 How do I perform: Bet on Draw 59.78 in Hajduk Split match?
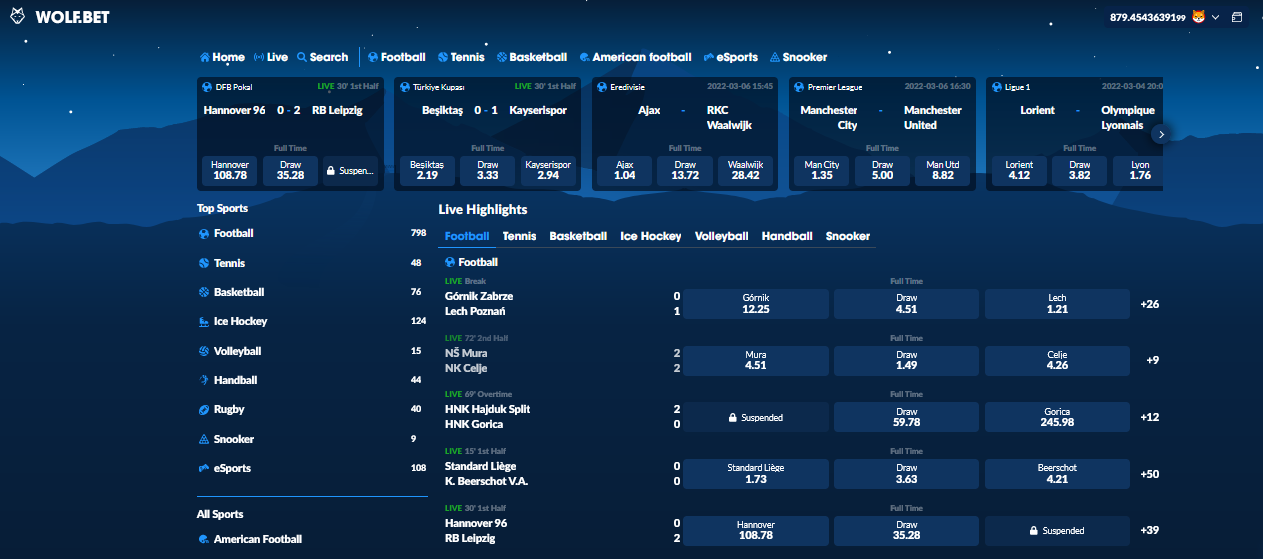click(x=907, y=417)
